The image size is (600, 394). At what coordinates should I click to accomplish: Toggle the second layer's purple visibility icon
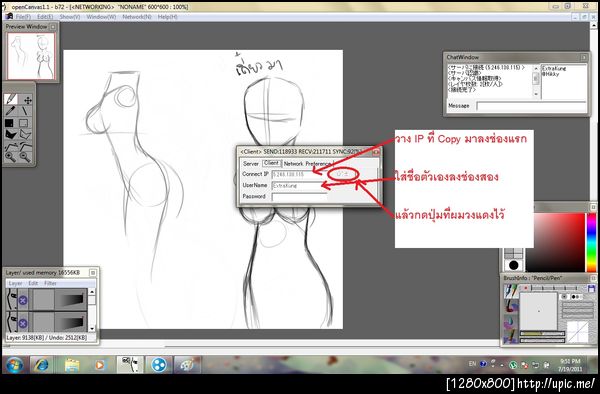(x=23, y=323)
